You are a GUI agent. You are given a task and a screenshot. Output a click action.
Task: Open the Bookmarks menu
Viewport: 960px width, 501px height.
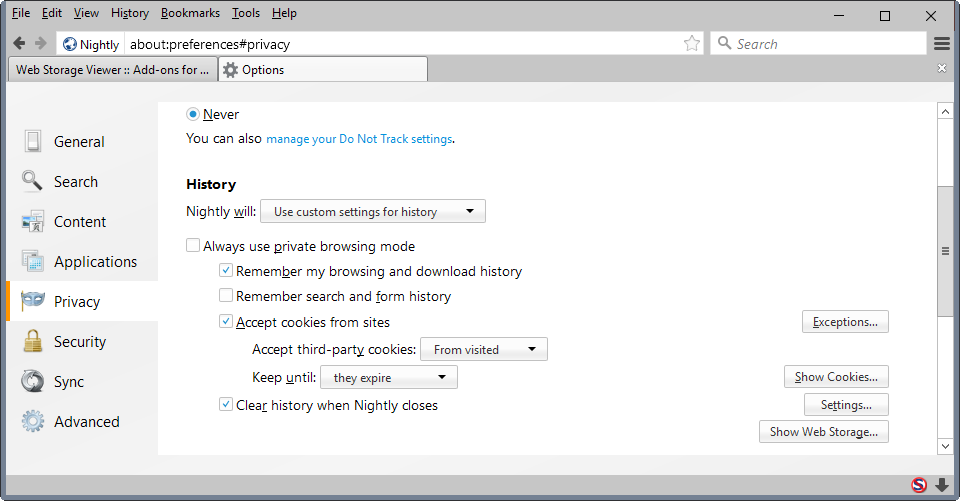(190, 13)
